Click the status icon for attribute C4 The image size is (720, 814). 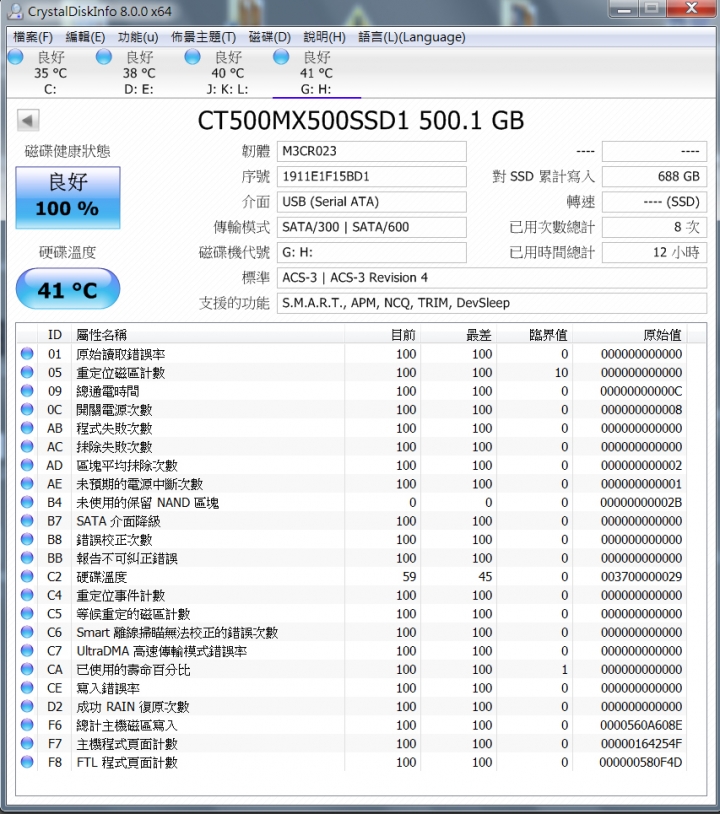pyautogui.click(x=27, y=595)
